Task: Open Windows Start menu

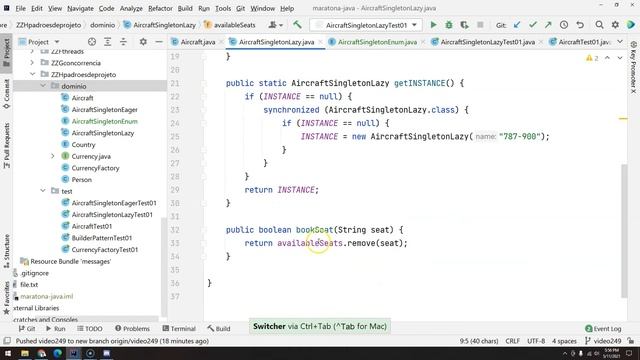Action: [8, 353]
